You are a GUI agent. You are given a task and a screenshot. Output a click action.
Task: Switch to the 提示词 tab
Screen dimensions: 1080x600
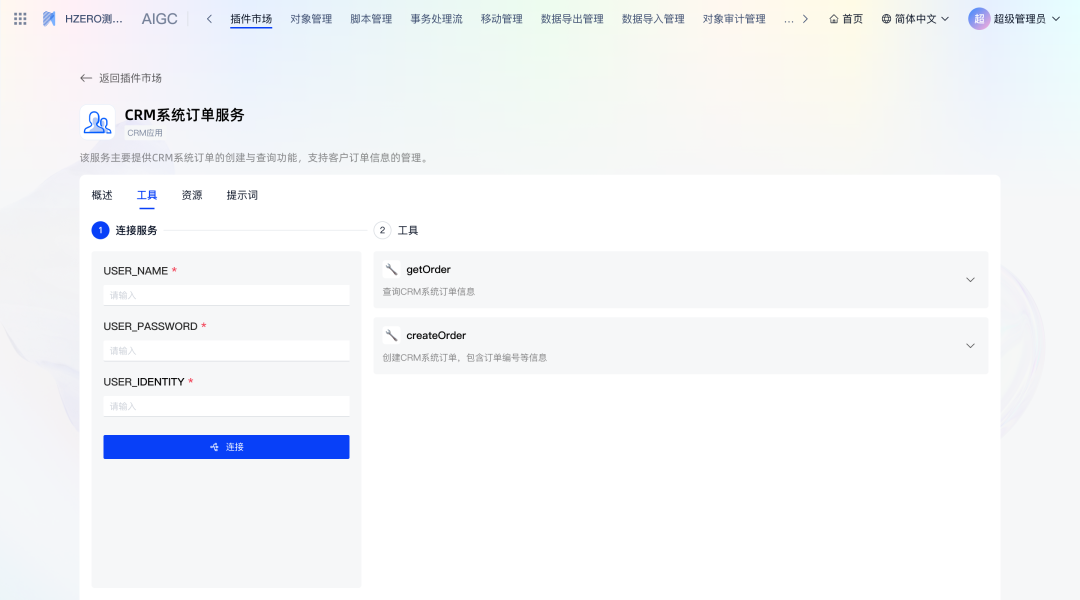(x=242, y=195)
